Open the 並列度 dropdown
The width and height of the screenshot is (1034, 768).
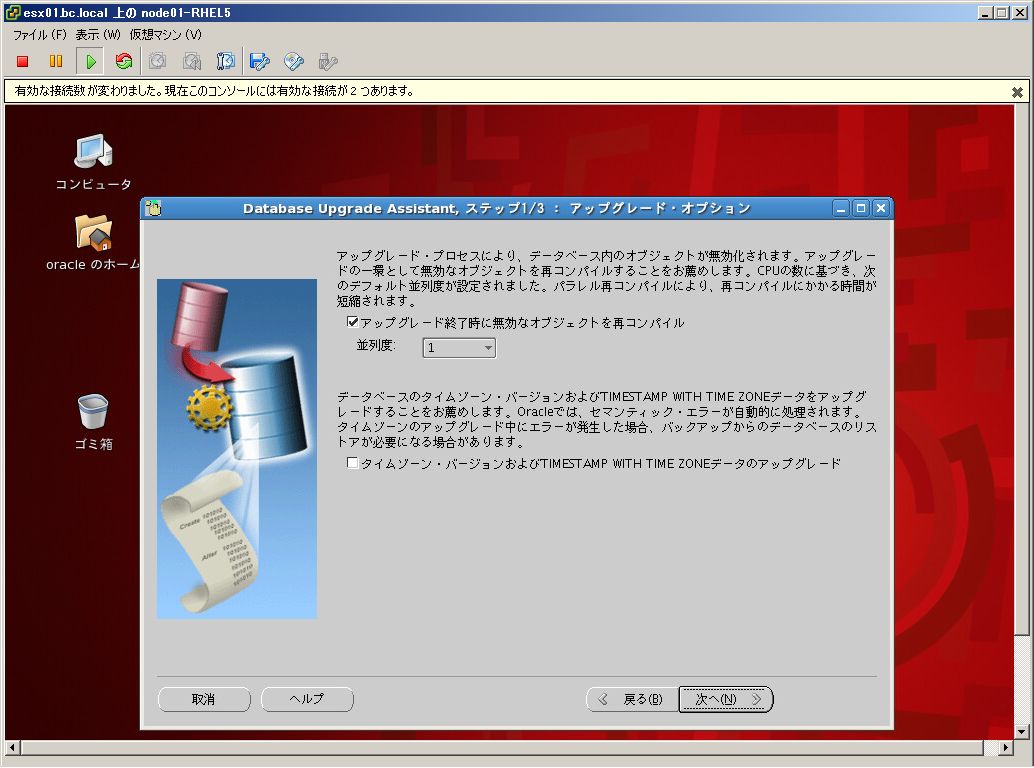tap(459, 347)
